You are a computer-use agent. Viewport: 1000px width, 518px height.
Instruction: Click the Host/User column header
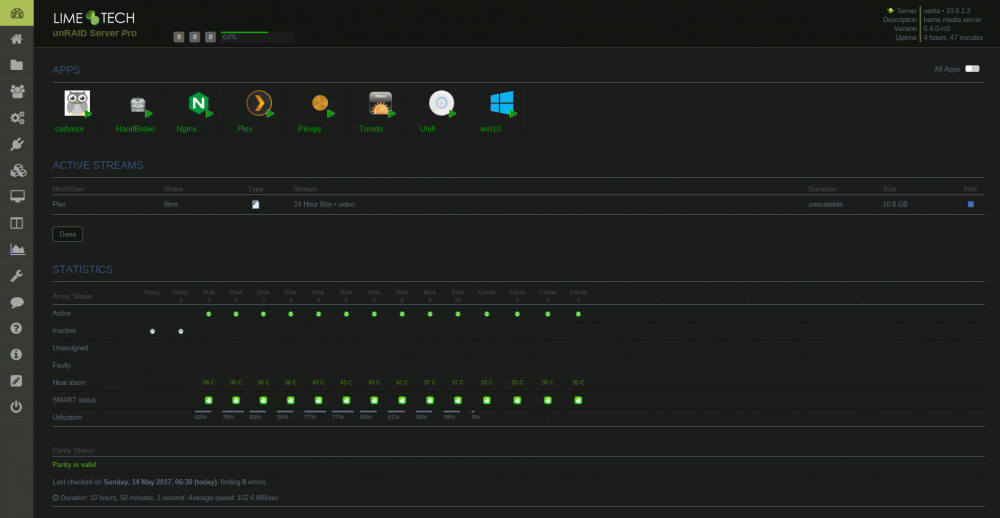tap(68, 189)
